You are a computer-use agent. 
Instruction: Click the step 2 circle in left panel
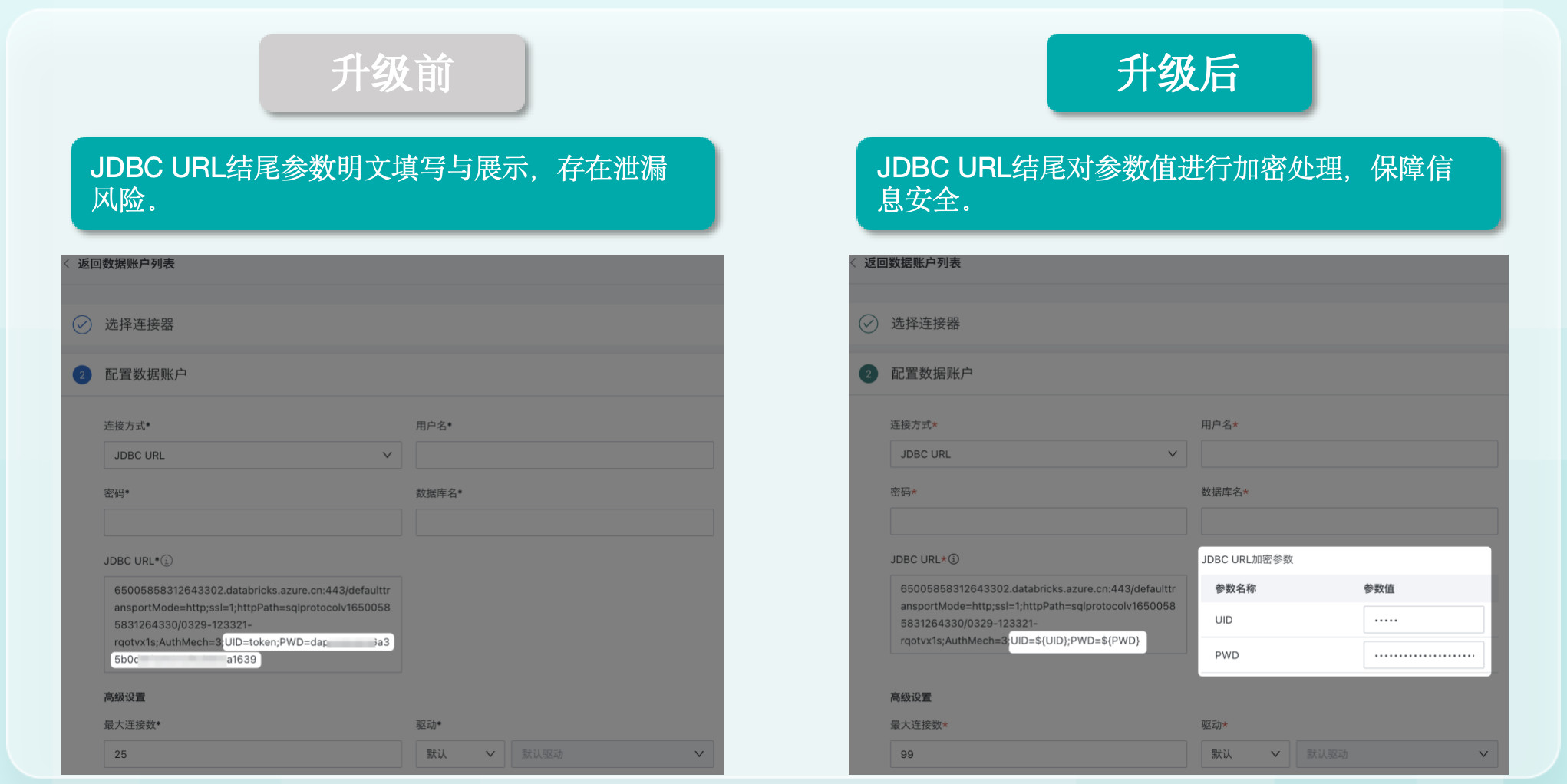click(82, 375)
